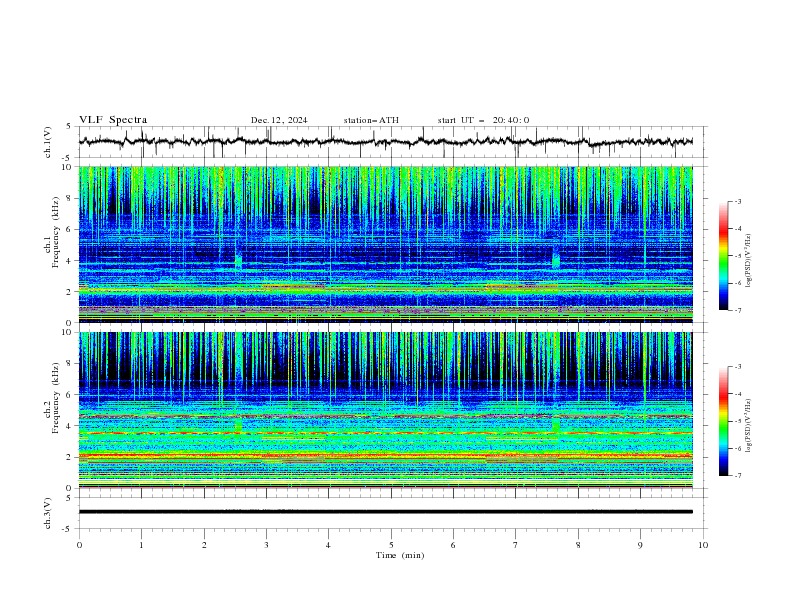Click time axis tick label "6"

(453, 545)
